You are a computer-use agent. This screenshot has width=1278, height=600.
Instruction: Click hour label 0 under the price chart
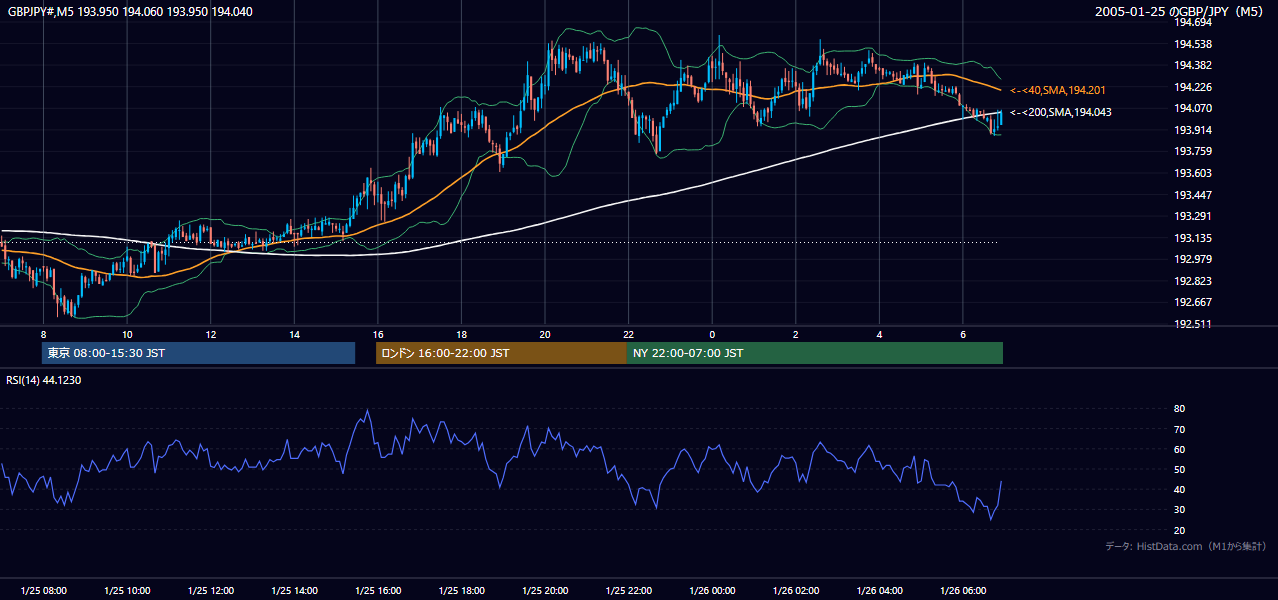712,334
